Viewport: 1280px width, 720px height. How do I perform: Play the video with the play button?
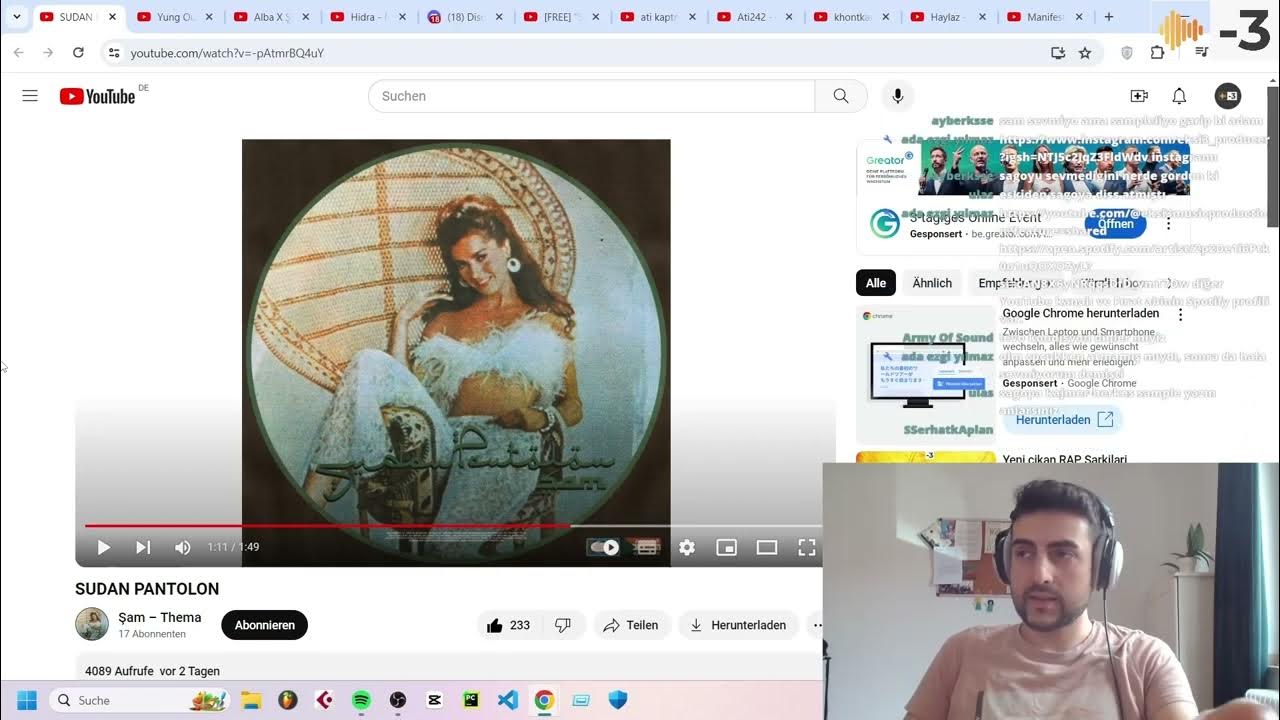103,547
